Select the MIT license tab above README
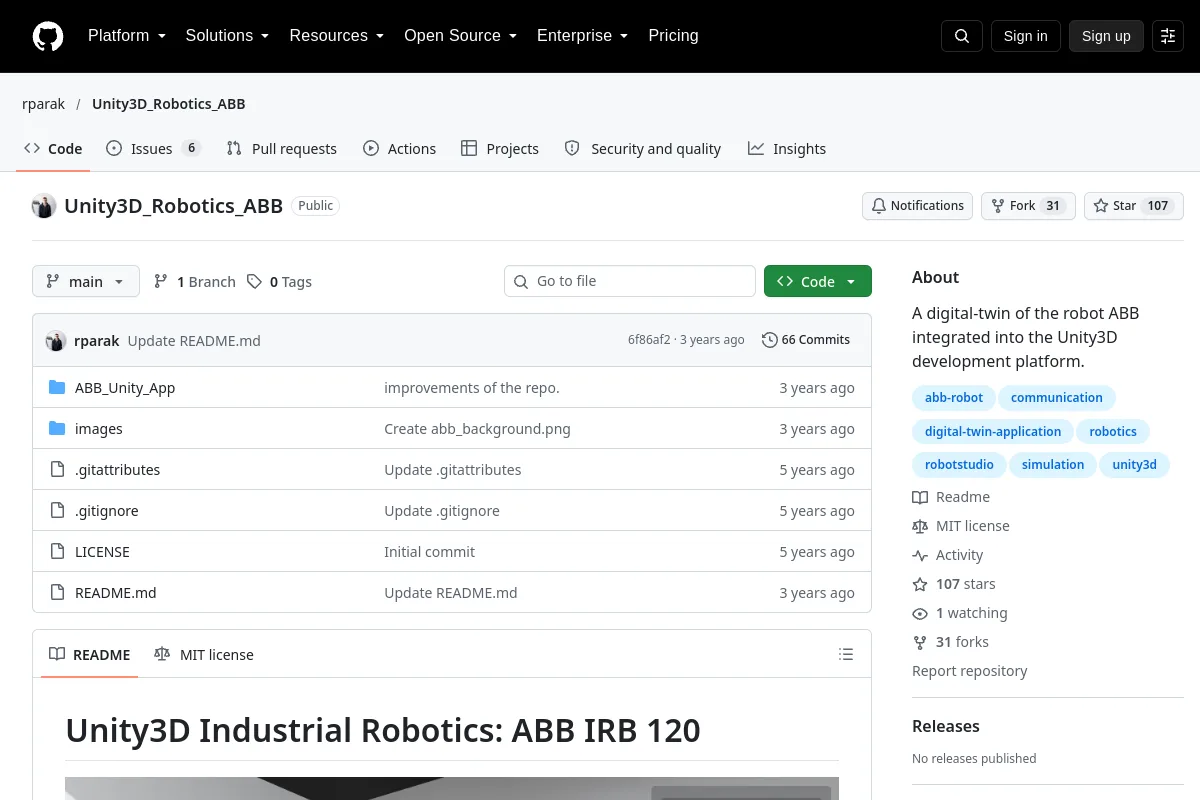 (x=204, y=655)
